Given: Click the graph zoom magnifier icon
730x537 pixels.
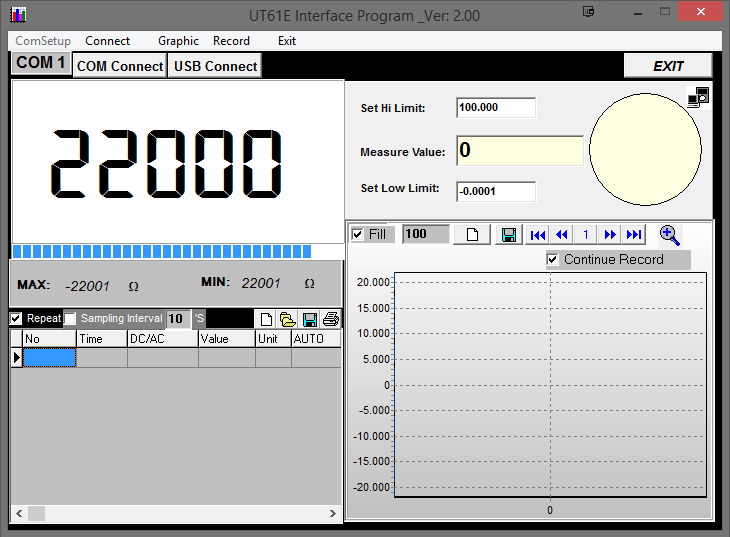Looking at the screenshot, I should click(669, 235).
